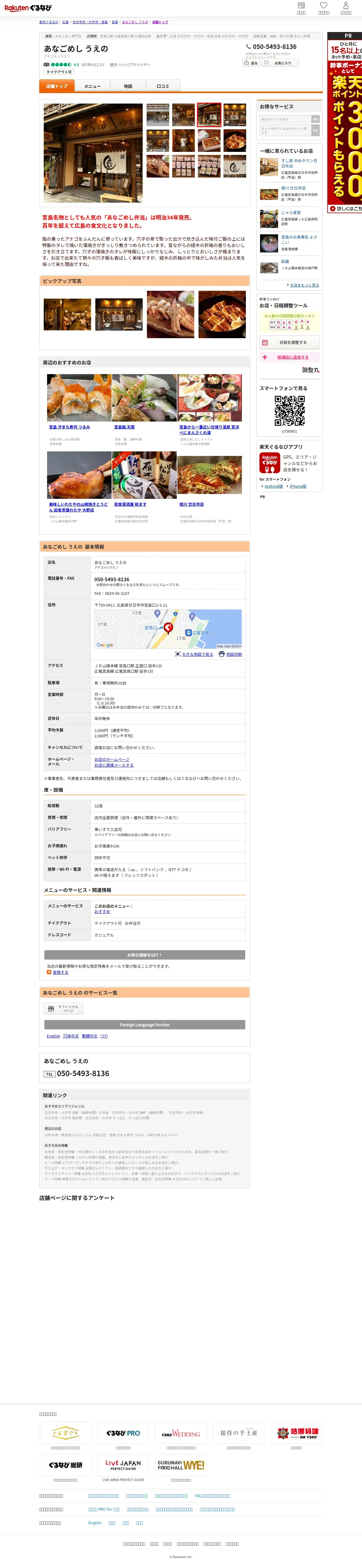Select the メニュー tab
This screenshot has width=362, height=1568.
coord(93,86)
